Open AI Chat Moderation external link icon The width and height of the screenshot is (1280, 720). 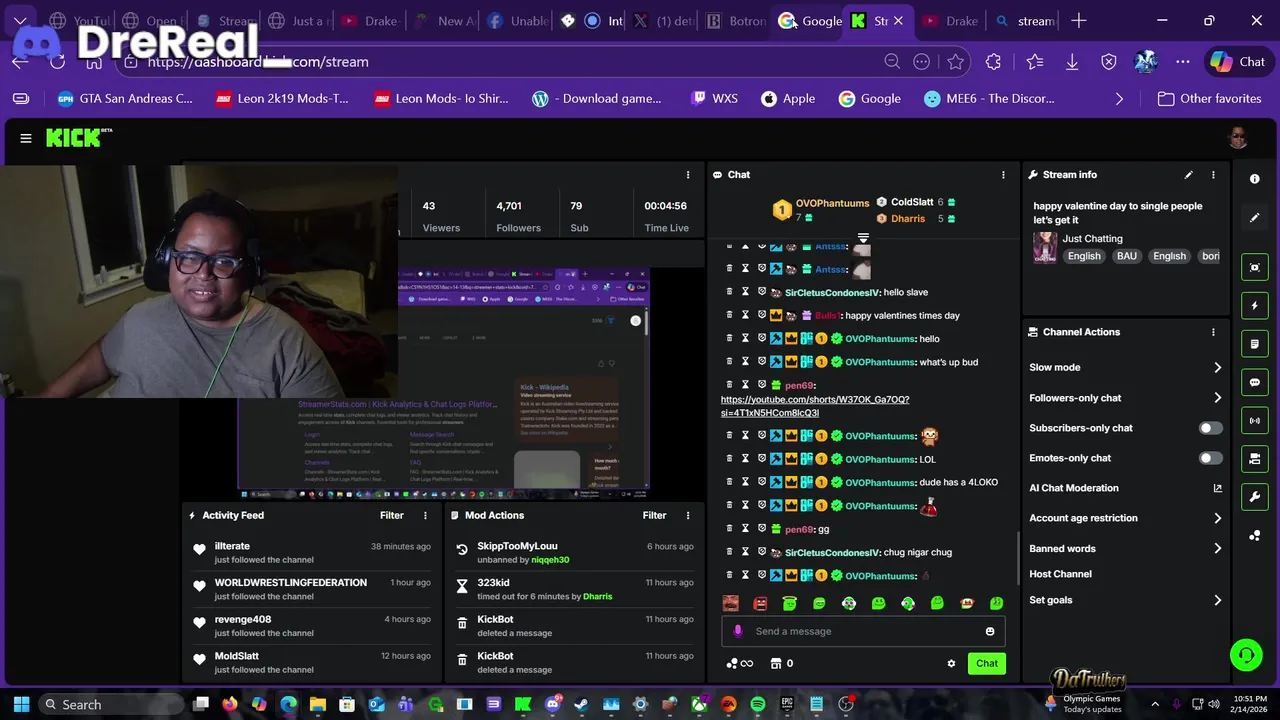(x=1217, y=488)
